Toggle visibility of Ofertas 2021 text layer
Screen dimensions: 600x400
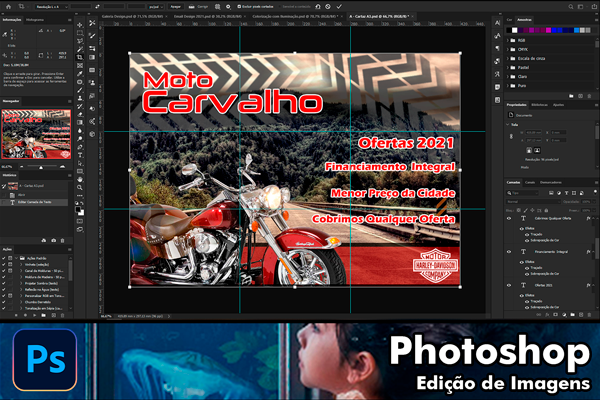click(x=510, y=285)
